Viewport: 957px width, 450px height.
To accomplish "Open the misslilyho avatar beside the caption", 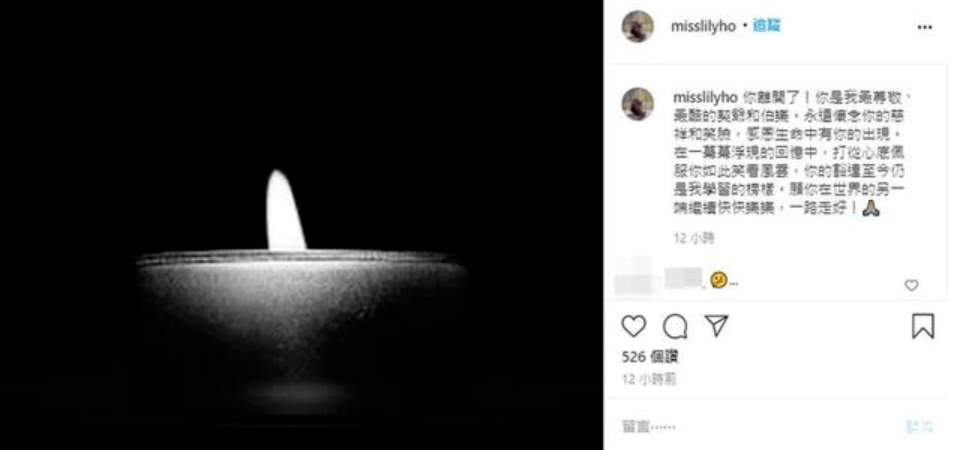I will [x=637, y=104].
